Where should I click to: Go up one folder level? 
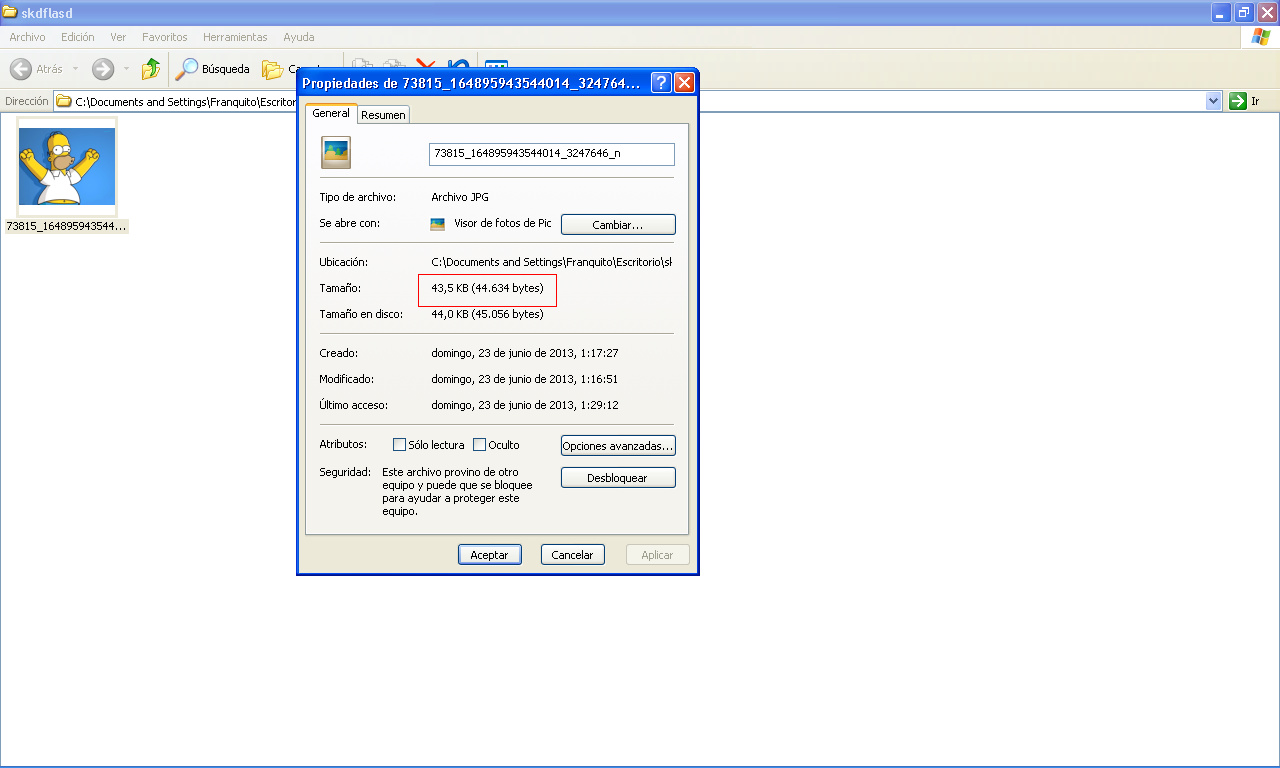tap(151, 69)
